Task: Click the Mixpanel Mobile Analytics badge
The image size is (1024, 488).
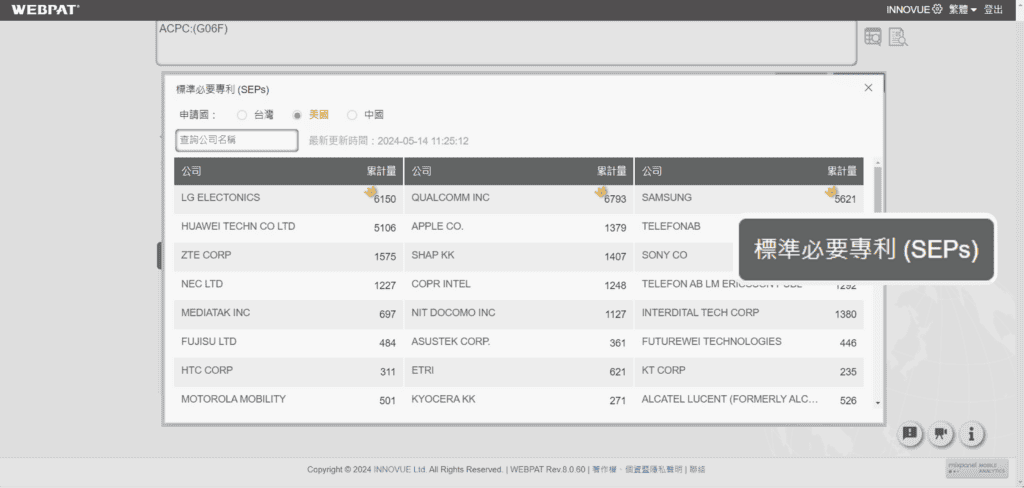Action: [x=969, y=469]
